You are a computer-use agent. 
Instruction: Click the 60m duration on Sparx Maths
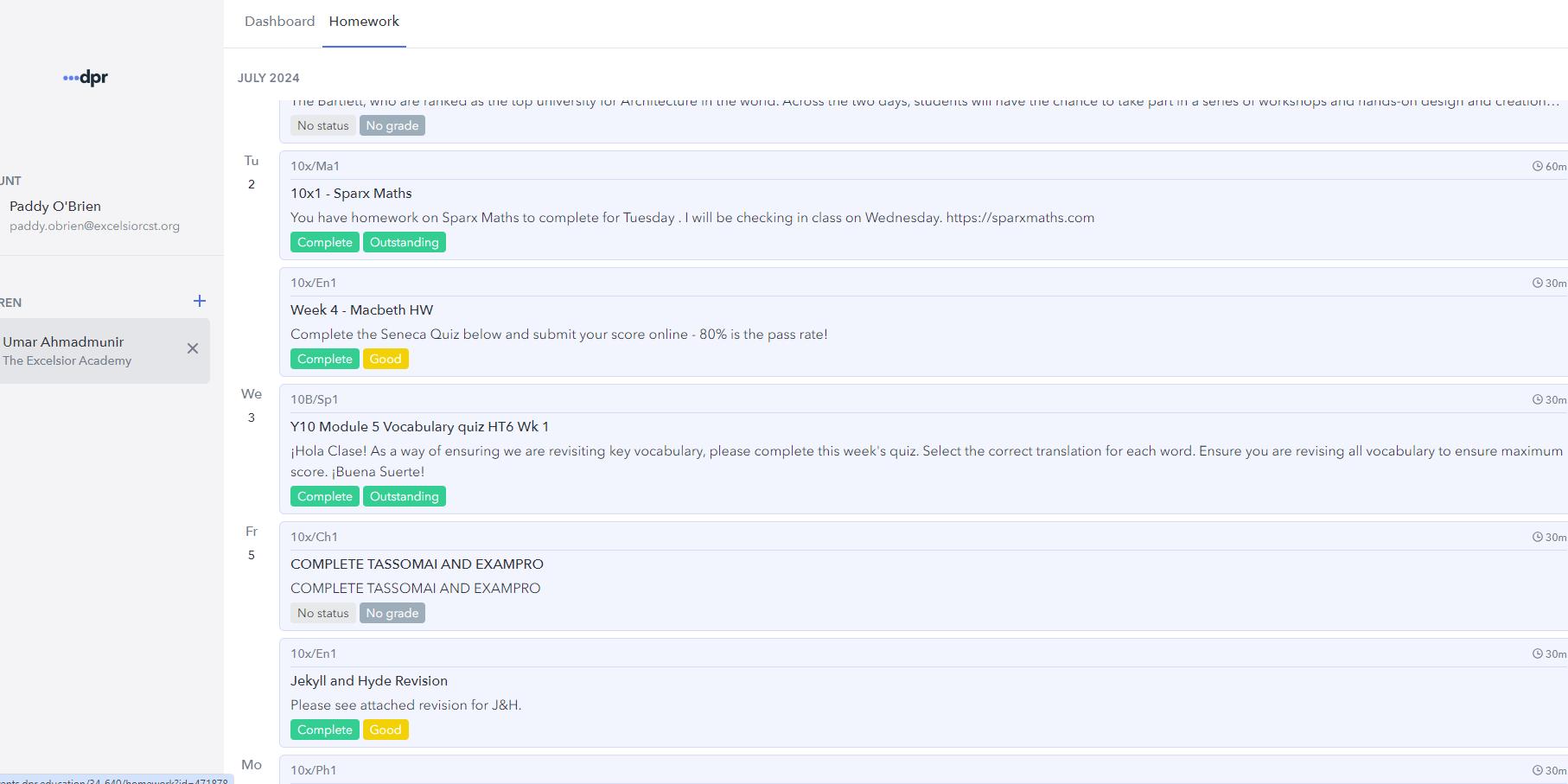(x=1555, y=166)
